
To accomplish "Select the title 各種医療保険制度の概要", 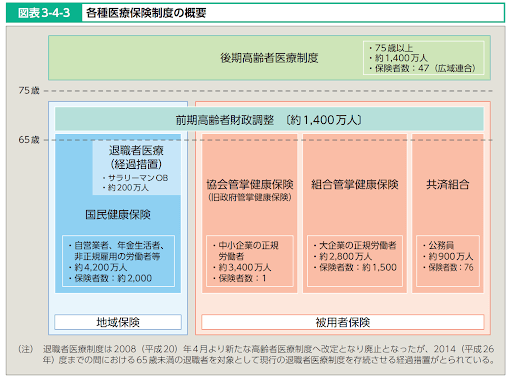I will [x=146, y=13].
